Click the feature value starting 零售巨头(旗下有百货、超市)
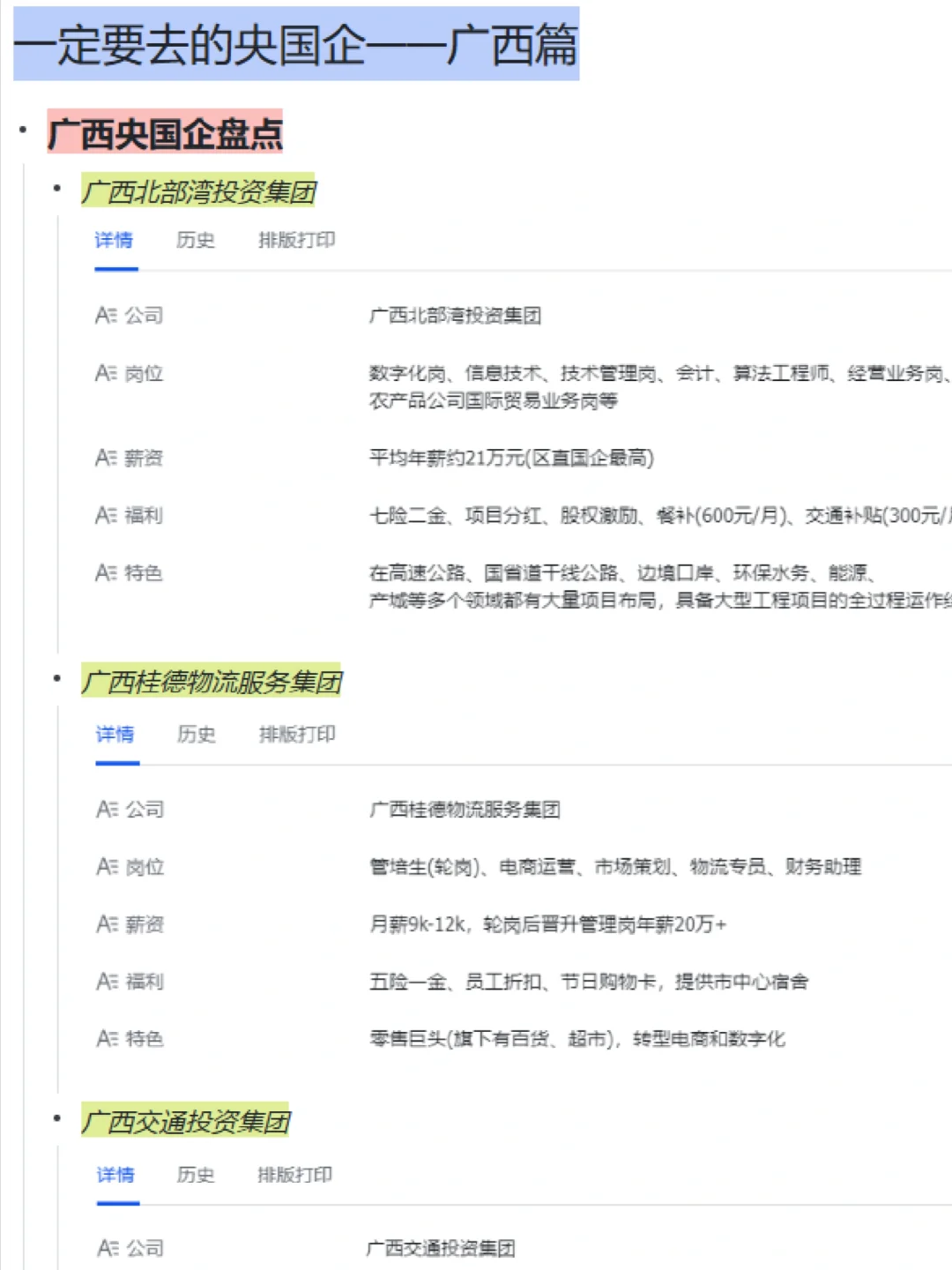This screenshot has width=952, height=1270. pyautogui.click(x=577, y=1039)
